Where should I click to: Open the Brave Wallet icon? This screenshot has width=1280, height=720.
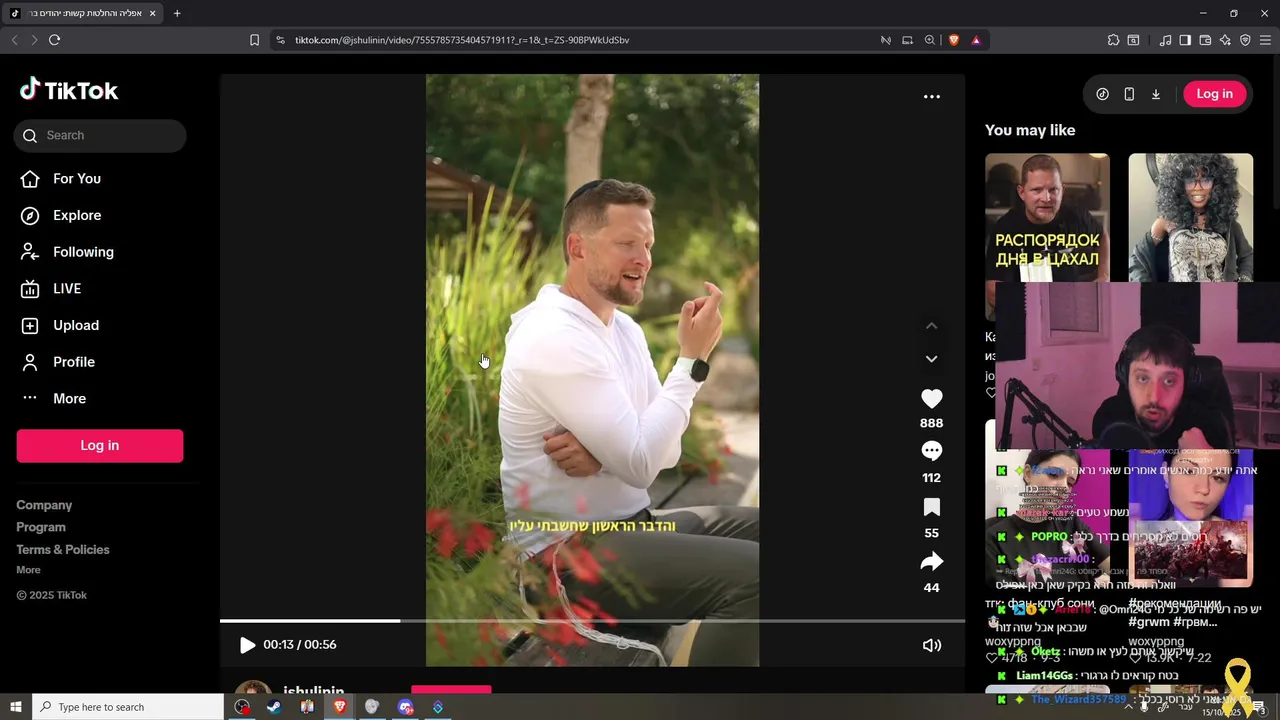[x=1205, y=40]
